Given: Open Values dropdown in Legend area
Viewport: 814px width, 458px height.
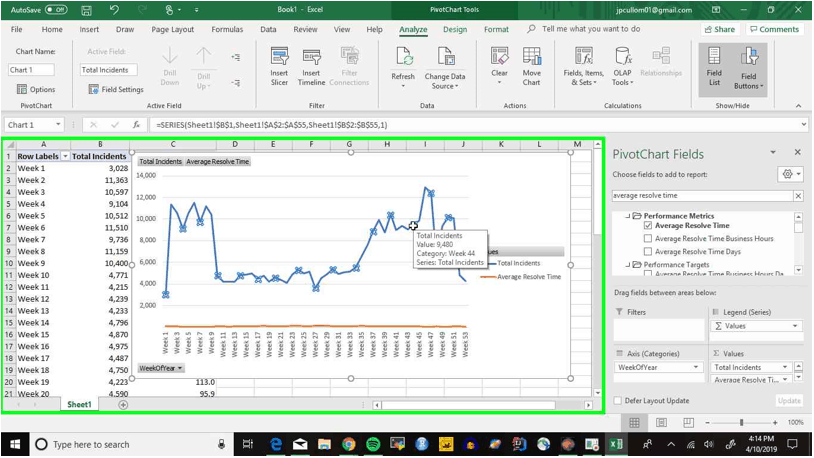Looking at the screenshot, I should (795, 326).
